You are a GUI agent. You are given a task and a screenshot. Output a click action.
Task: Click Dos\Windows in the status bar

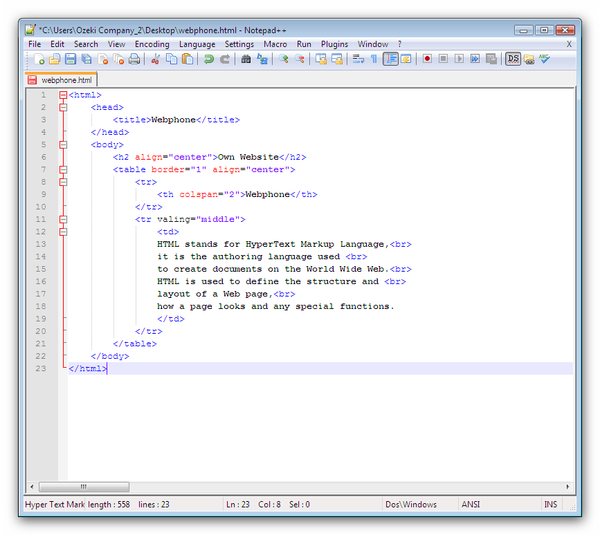(x=411, y=504)
